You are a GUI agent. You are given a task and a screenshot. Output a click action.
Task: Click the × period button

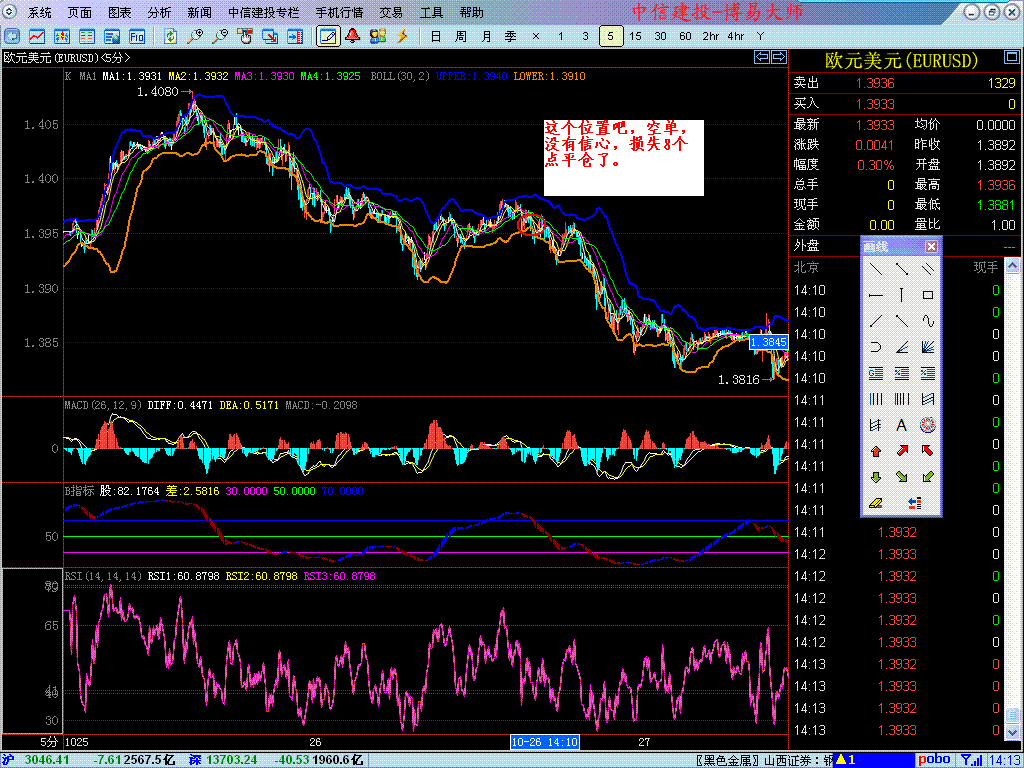click(536, 37)
